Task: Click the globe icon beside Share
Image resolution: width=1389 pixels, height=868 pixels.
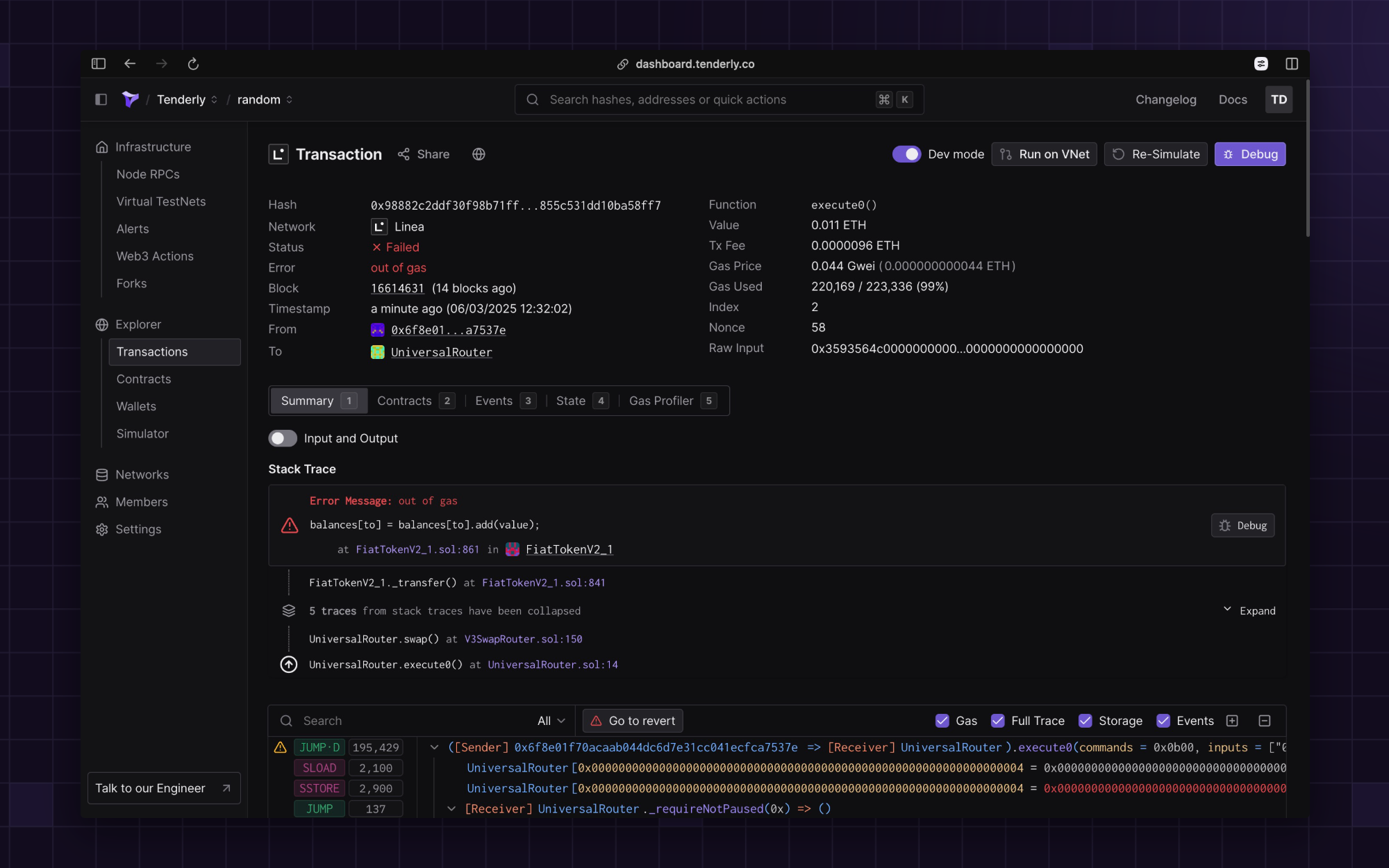Action: pyautogui.click(x=479, y=154)
